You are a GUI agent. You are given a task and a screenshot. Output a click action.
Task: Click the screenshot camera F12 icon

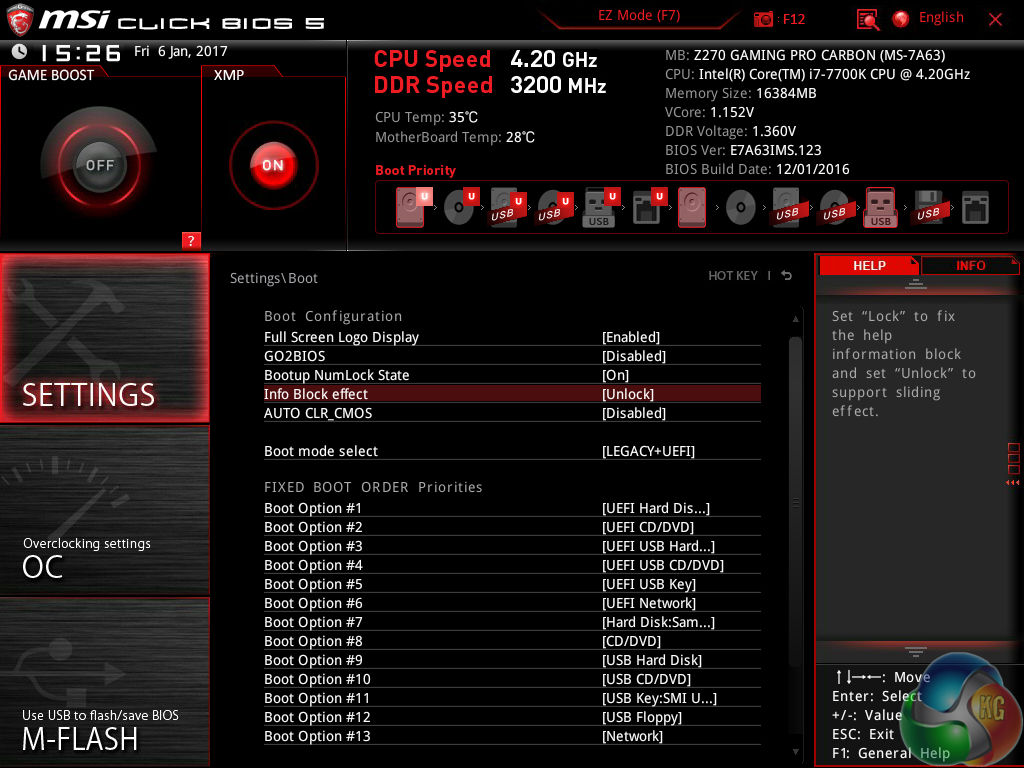point(764,19)
